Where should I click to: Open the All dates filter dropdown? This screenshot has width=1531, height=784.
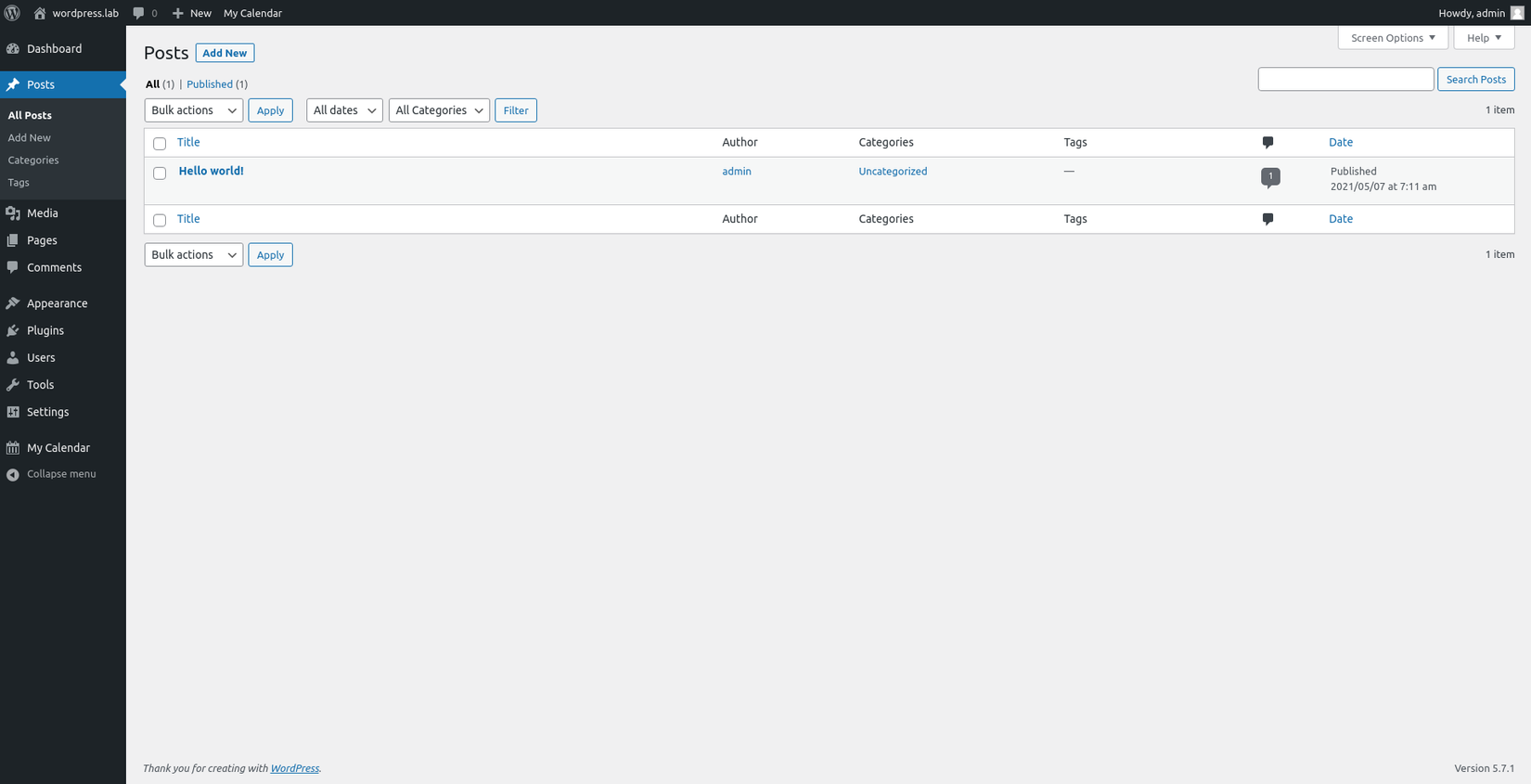tap(344, 110)
